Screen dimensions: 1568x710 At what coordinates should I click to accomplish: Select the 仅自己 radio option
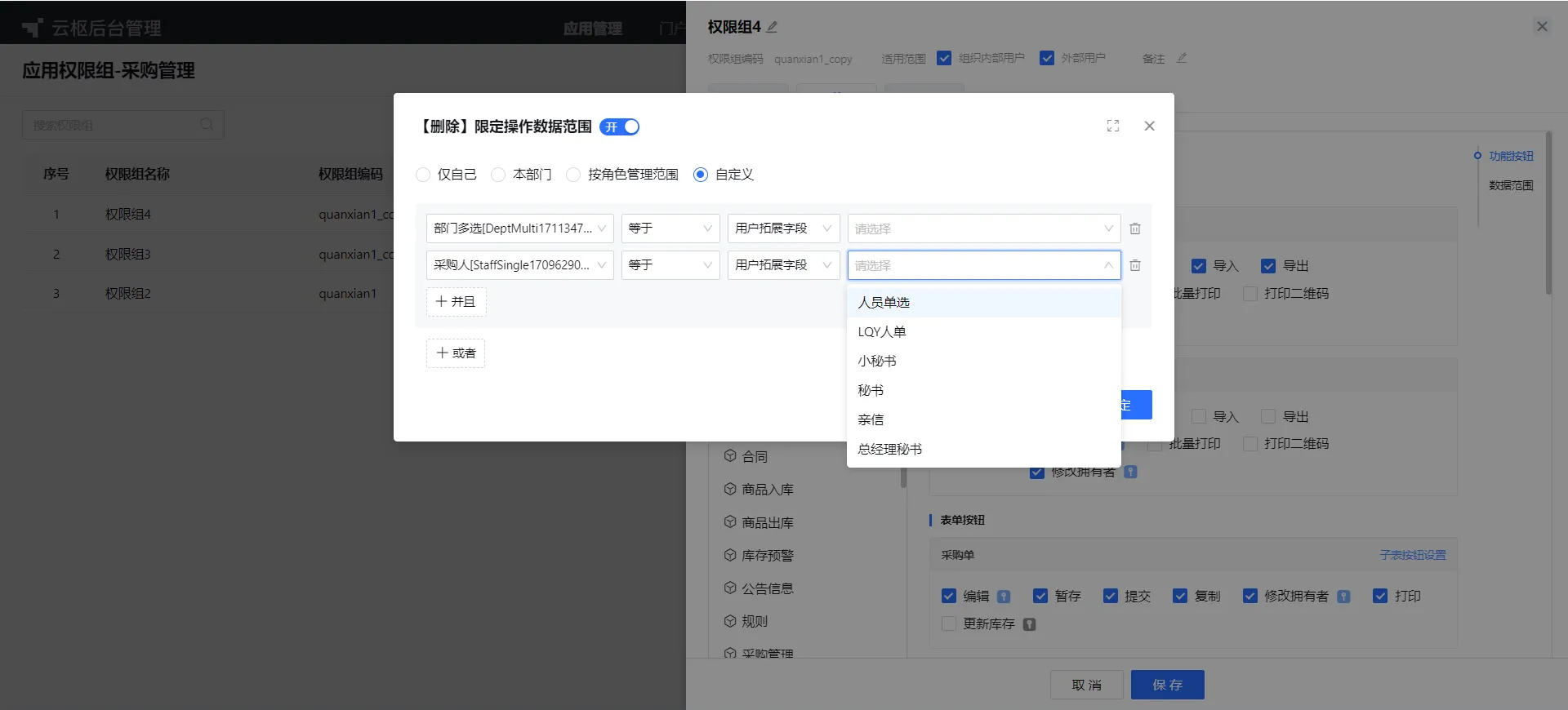pos(423,175)
